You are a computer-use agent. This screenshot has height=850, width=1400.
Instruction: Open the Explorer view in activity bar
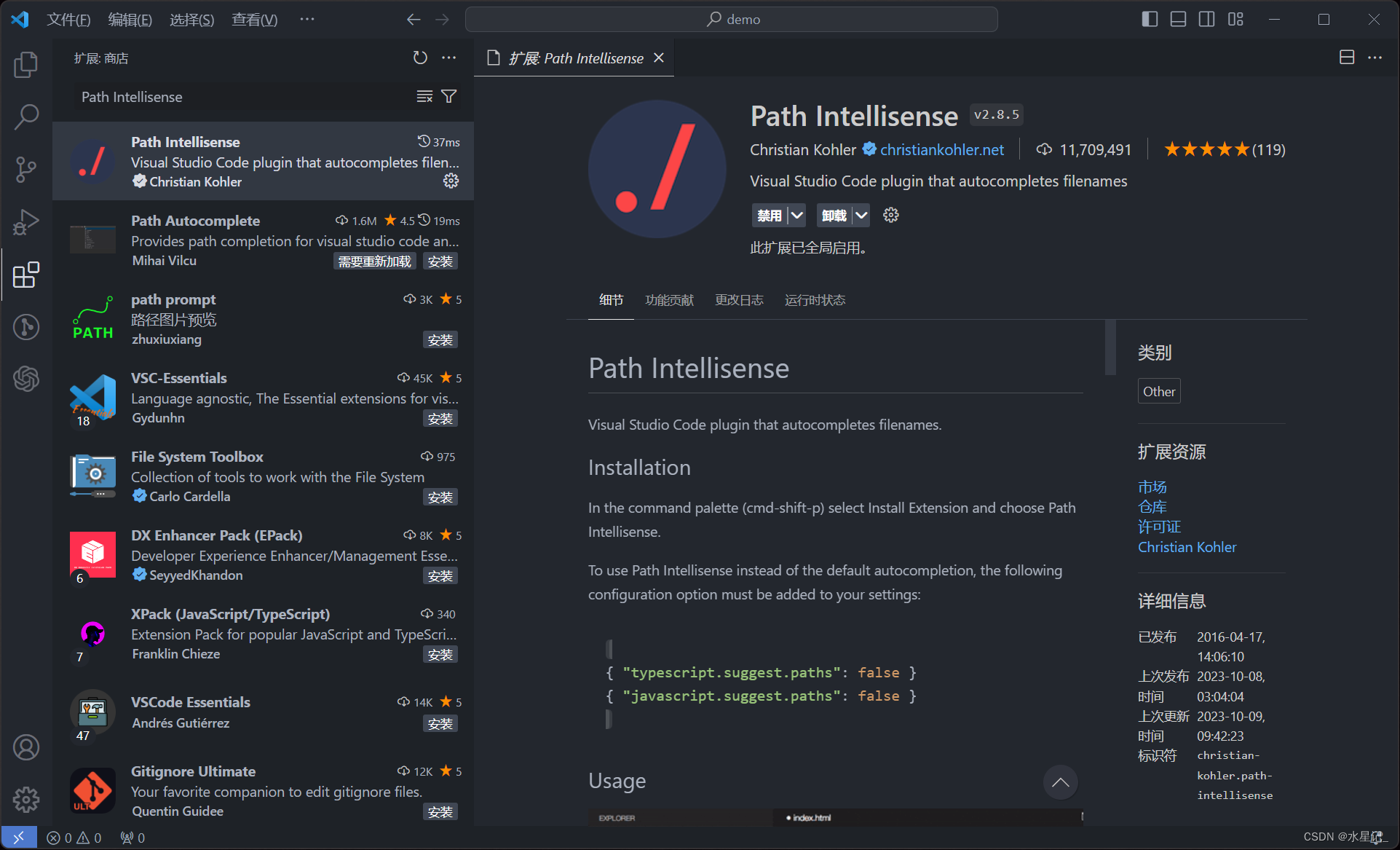(x=26, y=64)
